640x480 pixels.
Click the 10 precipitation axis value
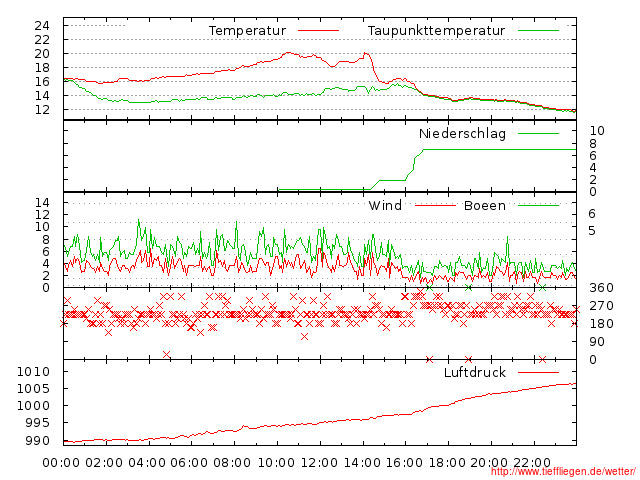coord(597,131)
